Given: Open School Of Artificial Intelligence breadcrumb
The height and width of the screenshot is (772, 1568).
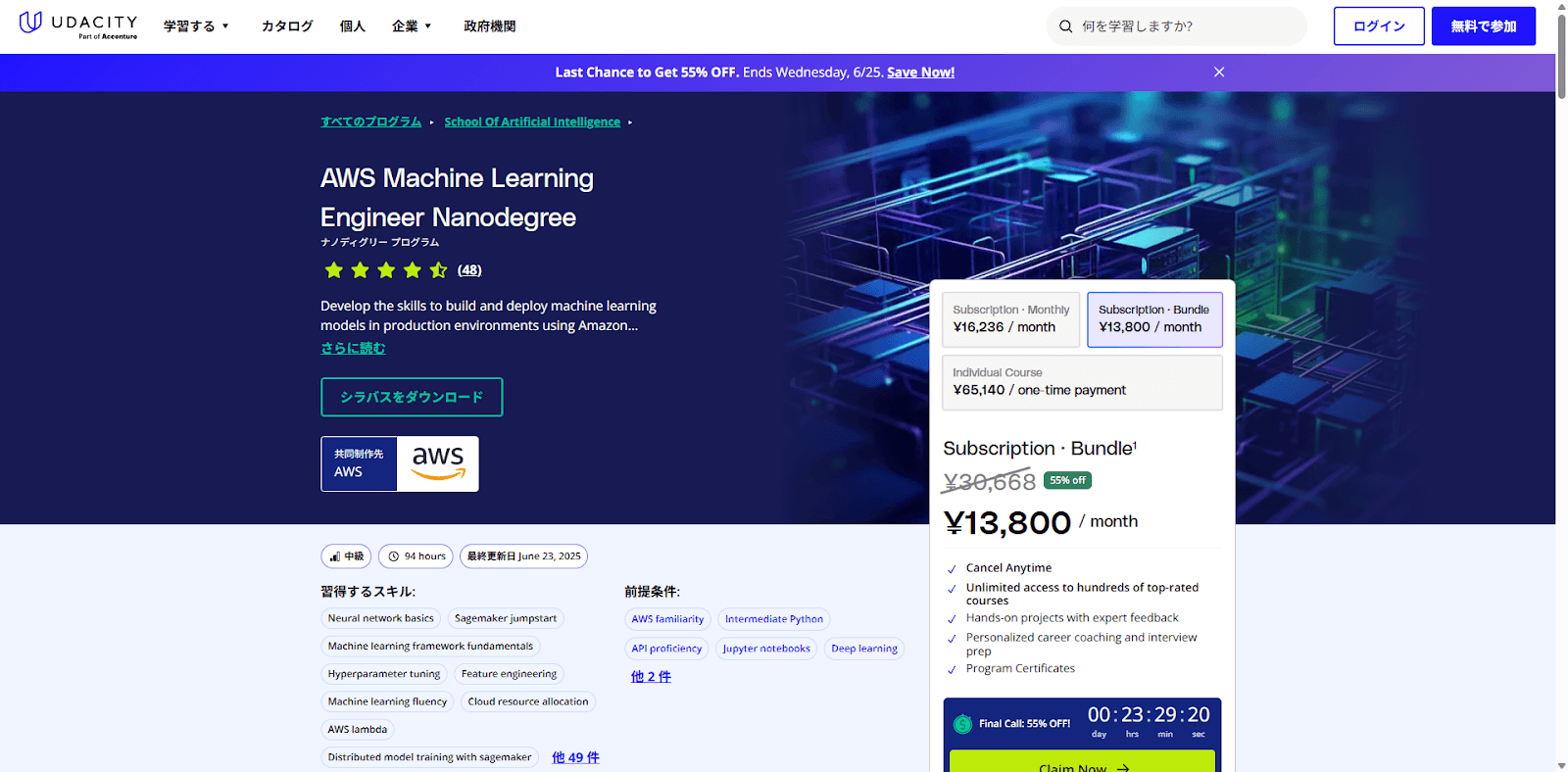Looking at the screenshot, I should (x=532, y=121).
